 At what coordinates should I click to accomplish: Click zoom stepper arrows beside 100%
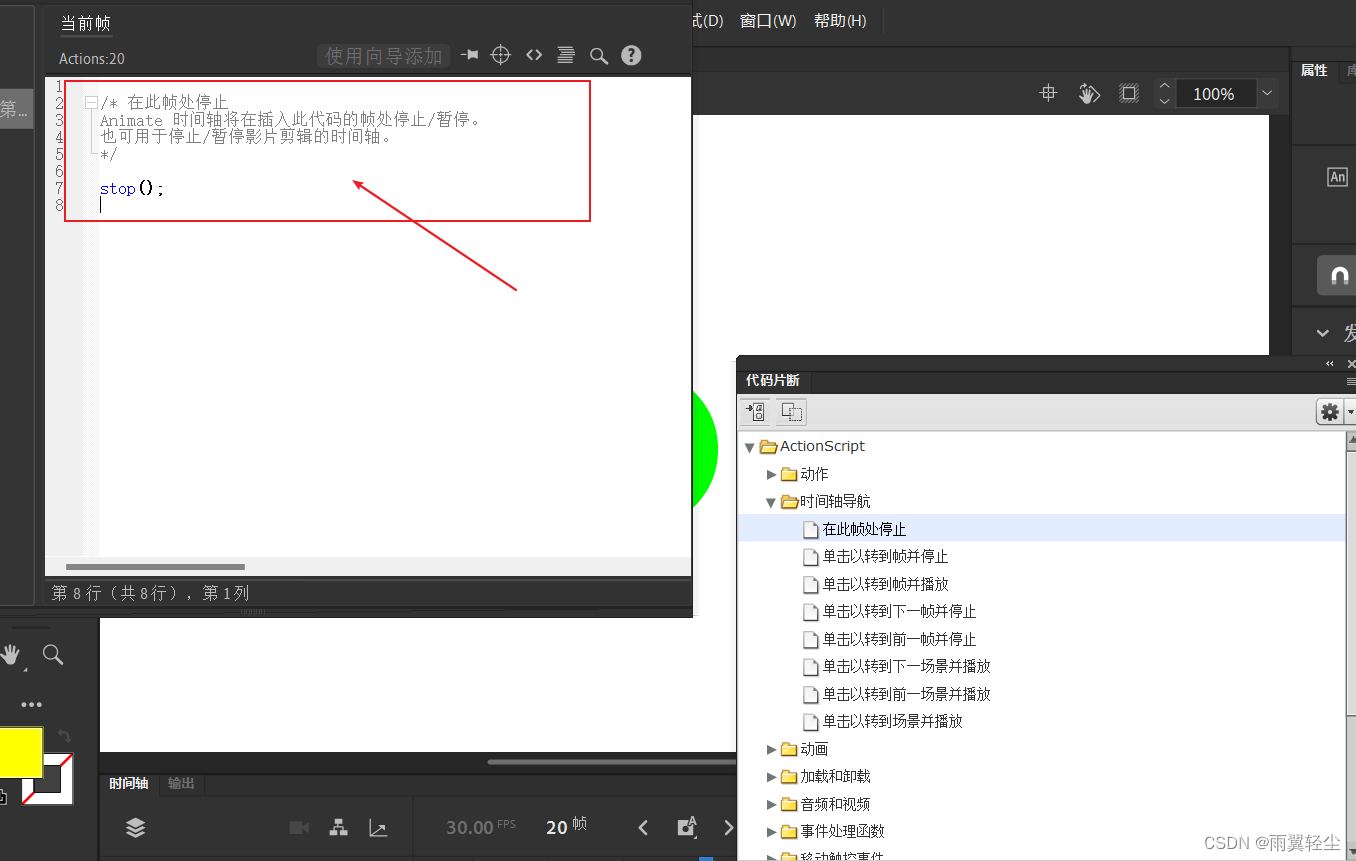tap(1164, 93)
